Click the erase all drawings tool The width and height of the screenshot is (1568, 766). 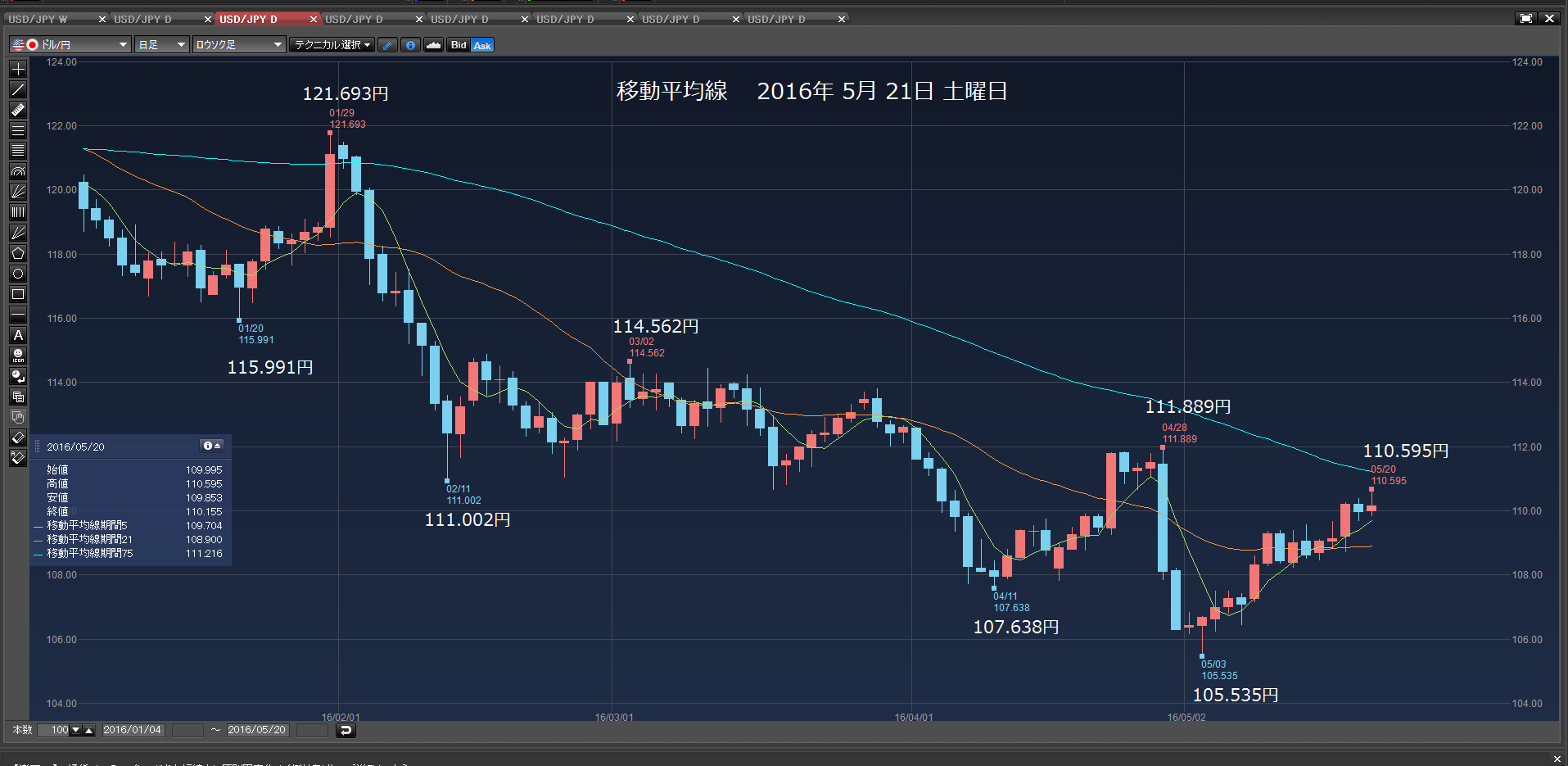click(x=18, y=458)
